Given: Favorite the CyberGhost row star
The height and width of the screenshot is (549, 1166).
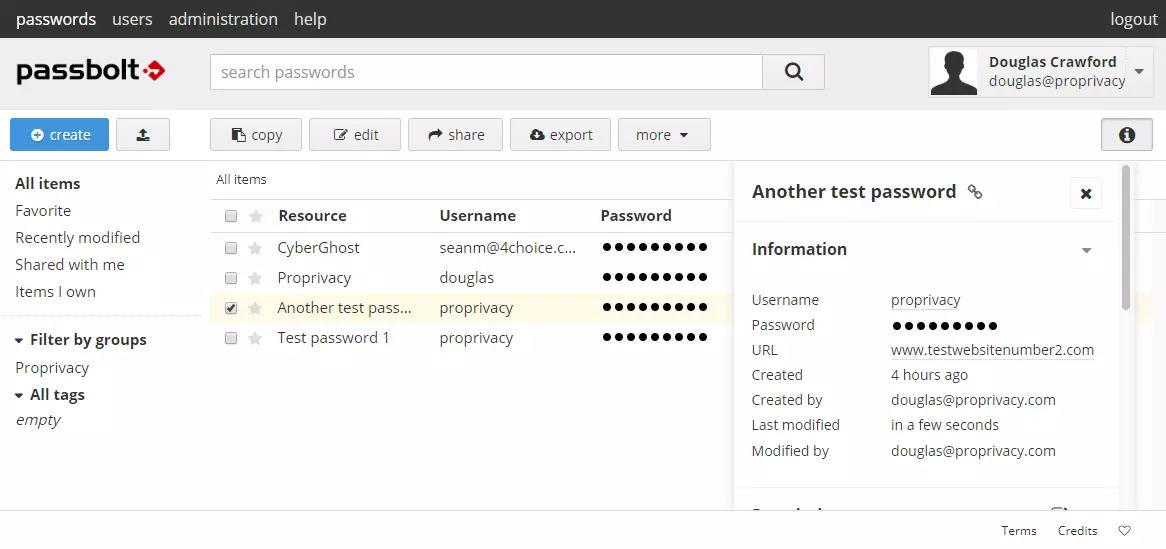Looking at the screenshot, I should (255, 248).
